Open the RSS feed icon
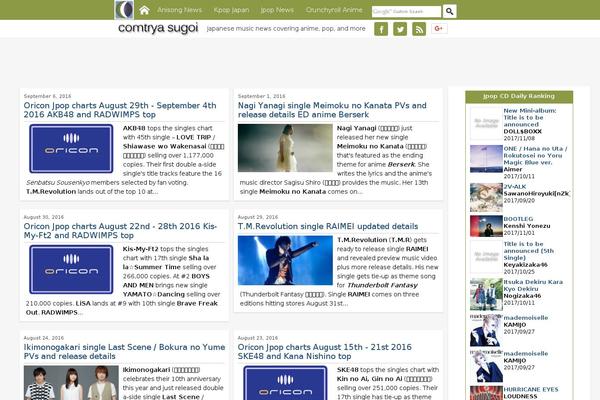The image size is (600, 400). (x=419, y=29)
